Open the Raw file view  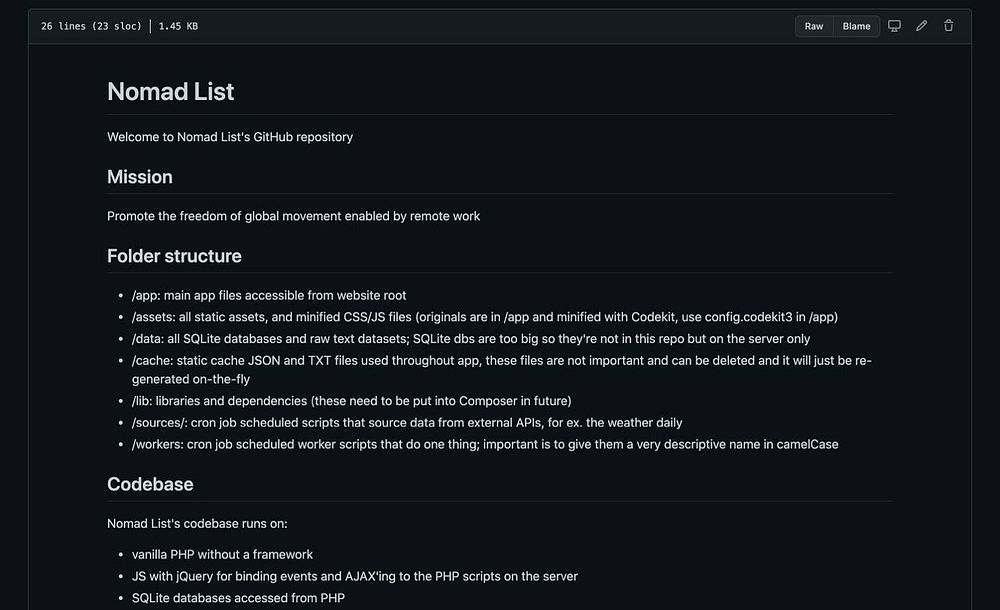814,26
